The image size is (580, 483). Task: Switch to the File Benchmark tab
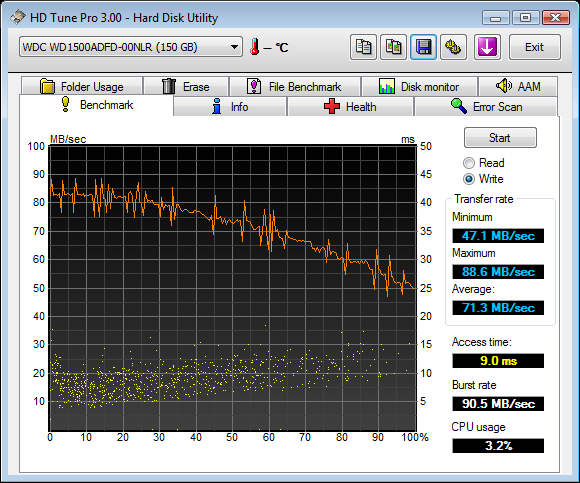click(x=294, y=86)
